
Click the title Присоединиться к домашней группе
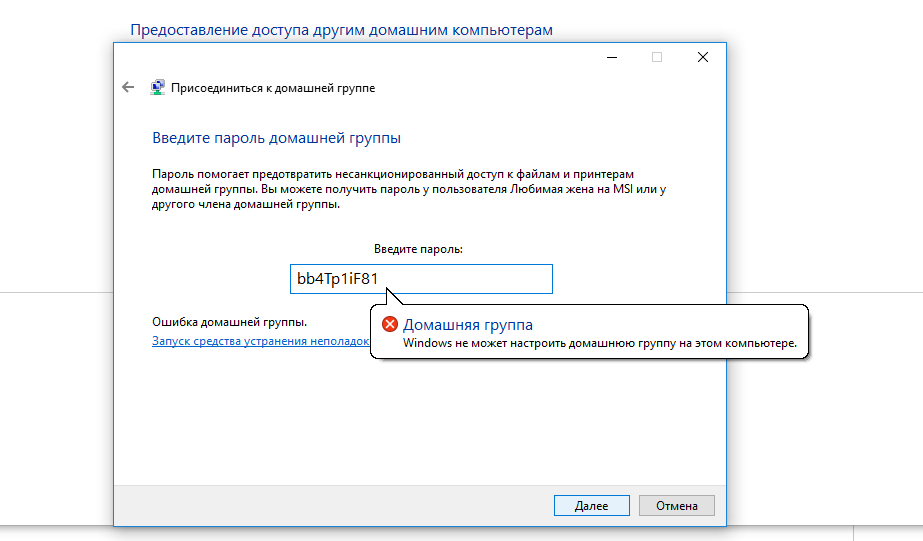273,88
